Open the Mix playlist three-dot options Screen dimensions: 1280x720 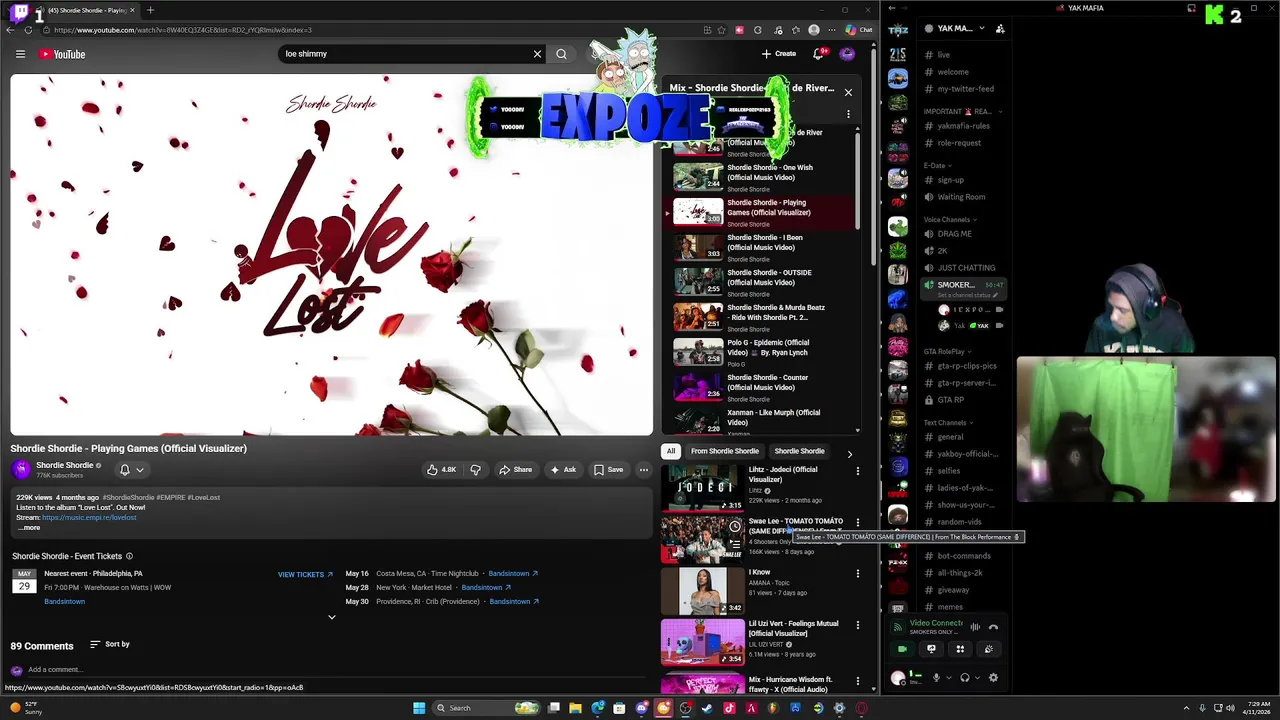click(x=848, y=114)
